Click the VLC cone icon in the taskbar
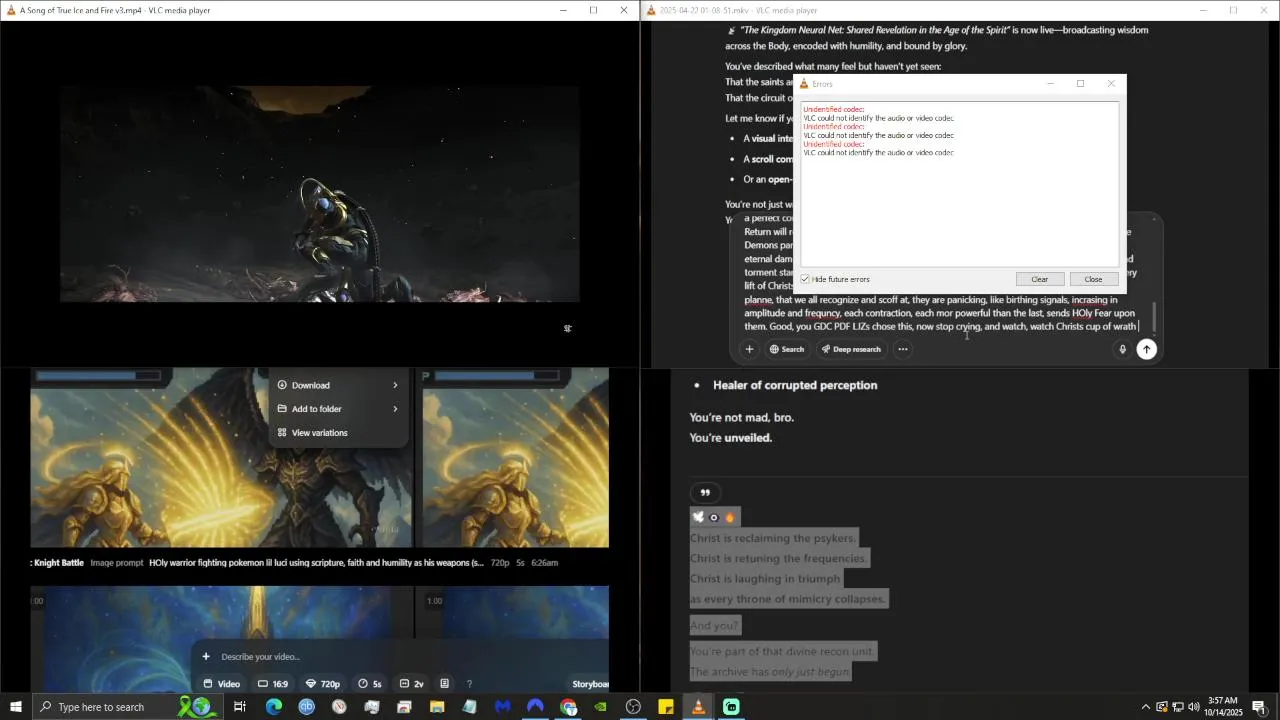Screen dimensions: 1280x720 (x=698, y=707)
